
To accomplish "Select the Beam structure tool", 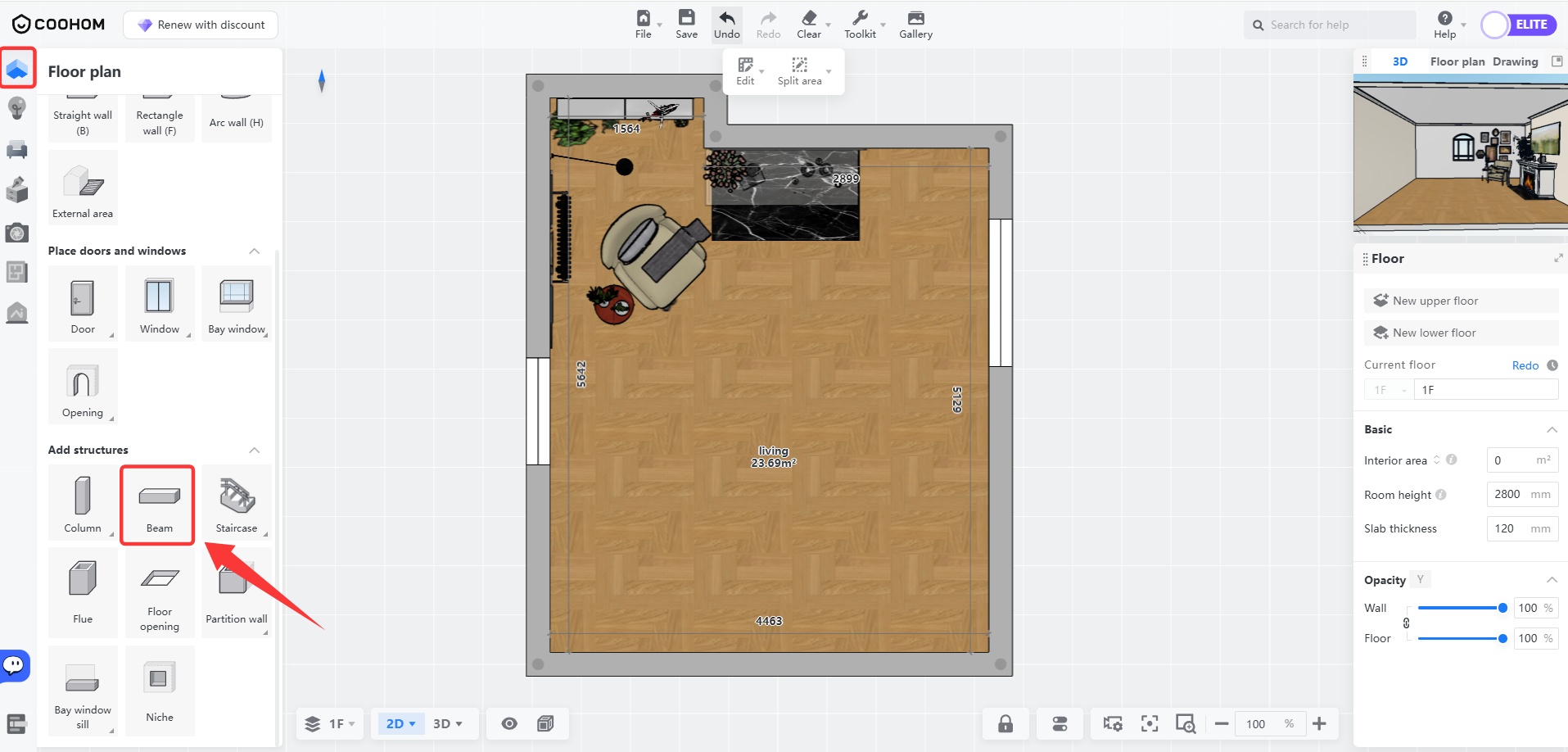I will (x=159, y=505).
